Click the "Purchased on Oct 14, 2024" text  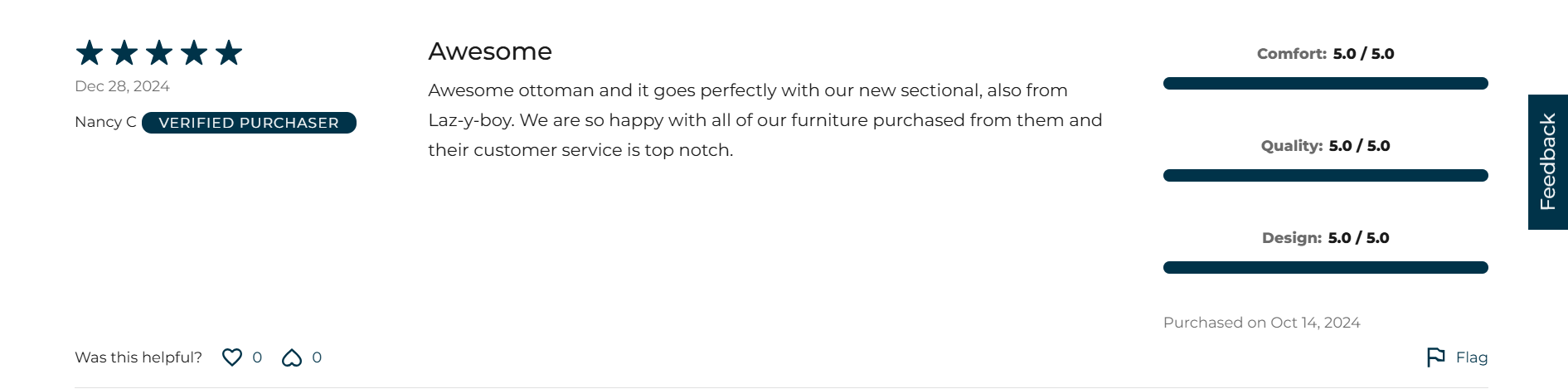(1261, 323)
